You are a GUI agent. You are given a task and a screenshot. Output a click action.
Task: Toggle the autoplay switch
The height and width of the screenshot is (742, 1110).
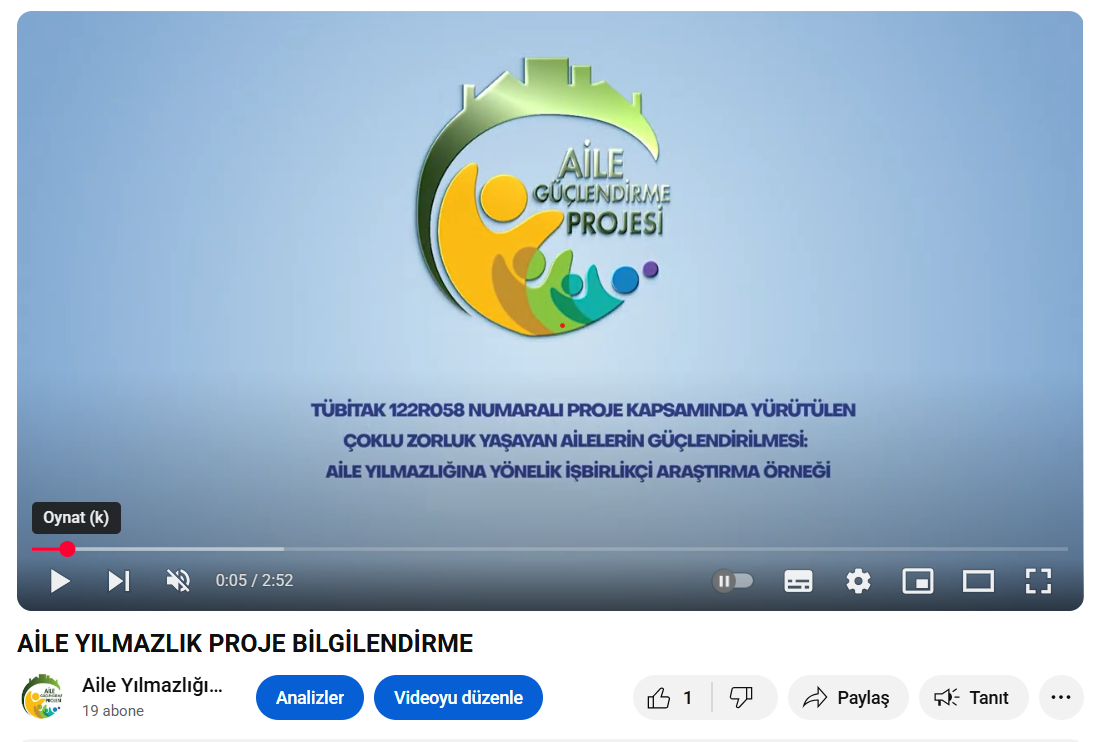(x=733, y=581)
